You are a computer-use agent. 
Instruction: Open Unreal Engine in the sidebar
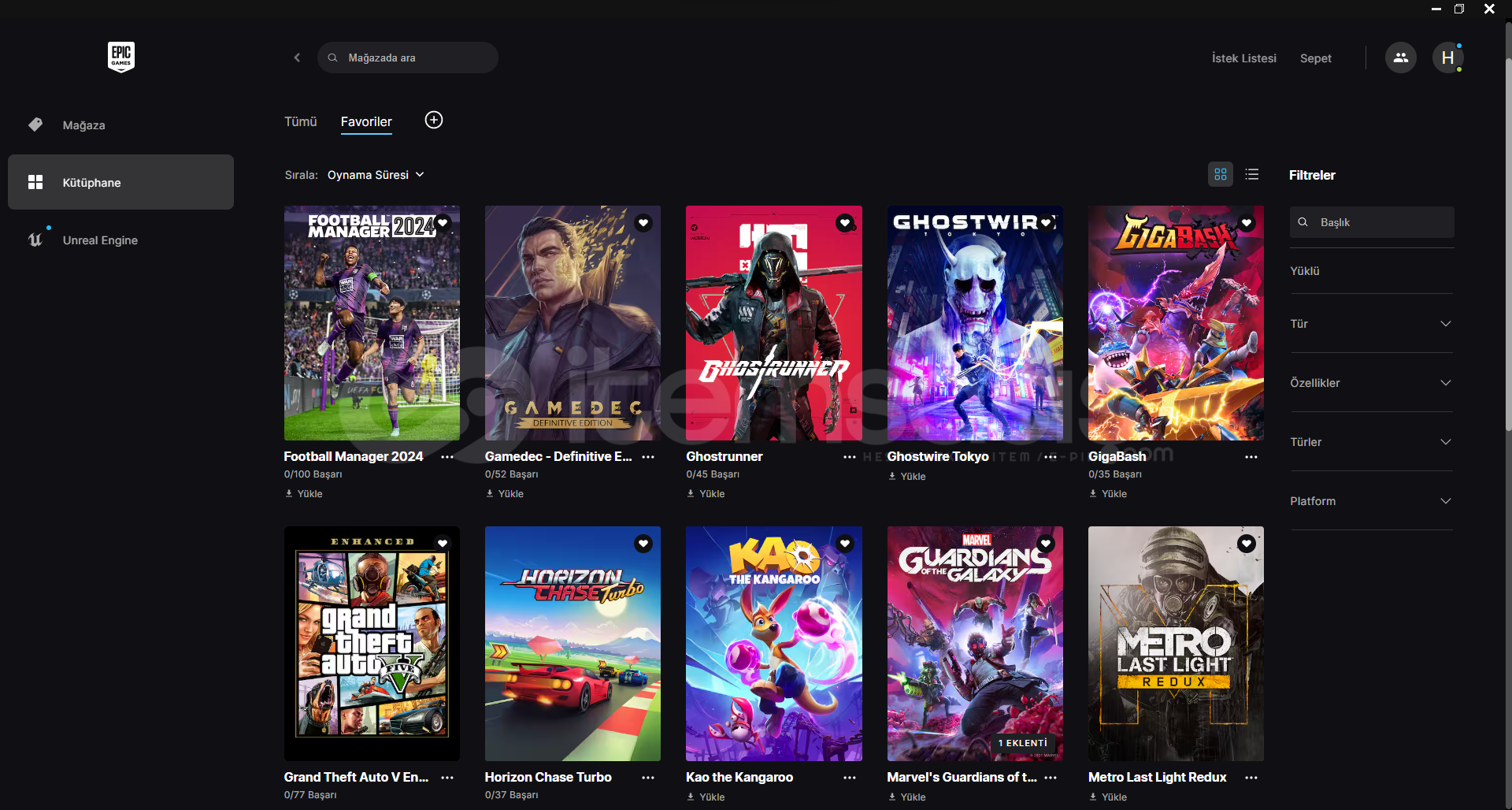click(120, 240)
